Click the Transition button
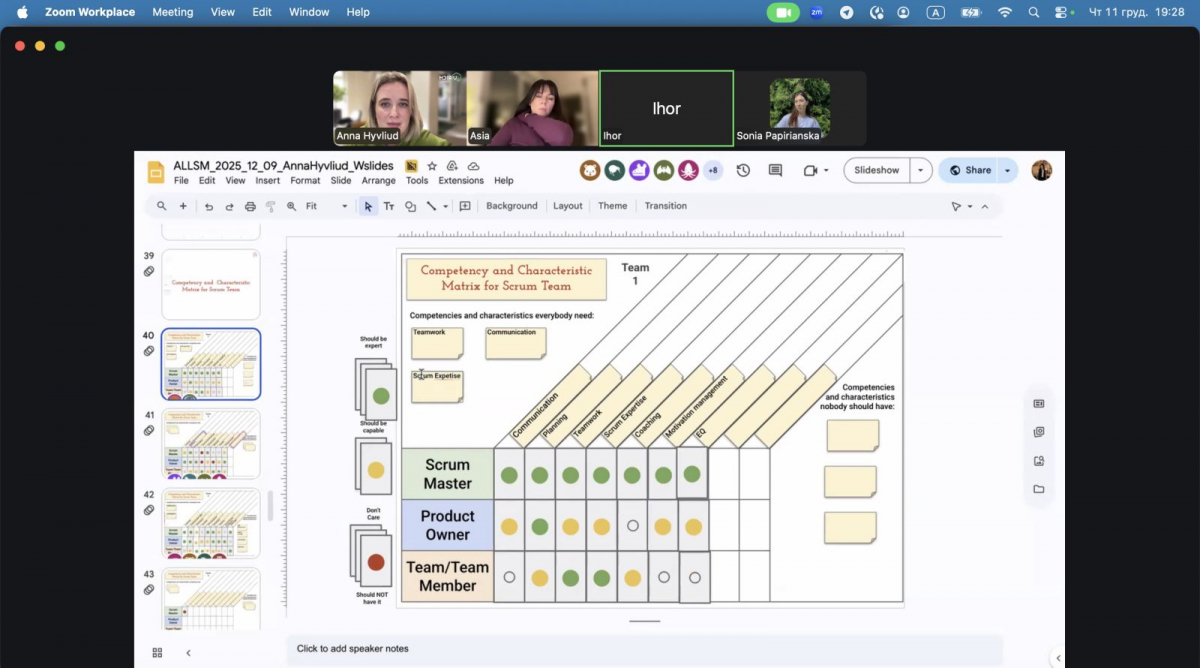This screenshot has width=1200, height=668. point(665,206)
